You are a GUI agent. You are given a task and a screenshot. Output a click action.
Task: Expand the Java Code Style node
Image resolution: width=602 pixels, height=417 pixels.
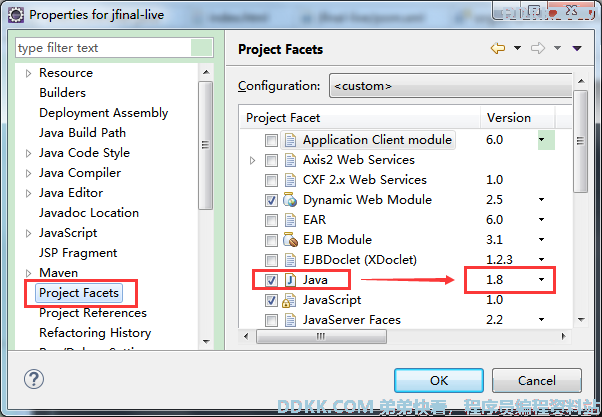pos(28,153)
